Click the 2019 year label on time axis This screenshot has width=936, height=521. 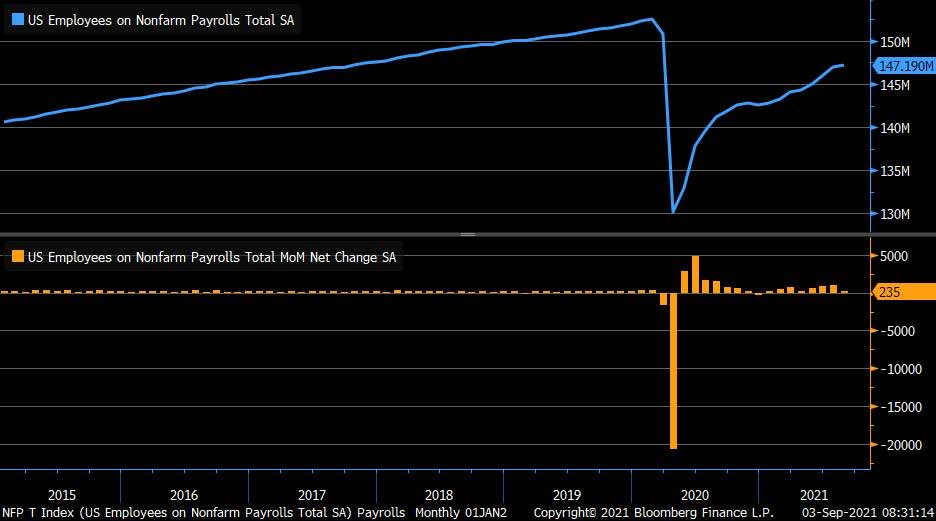566,495
